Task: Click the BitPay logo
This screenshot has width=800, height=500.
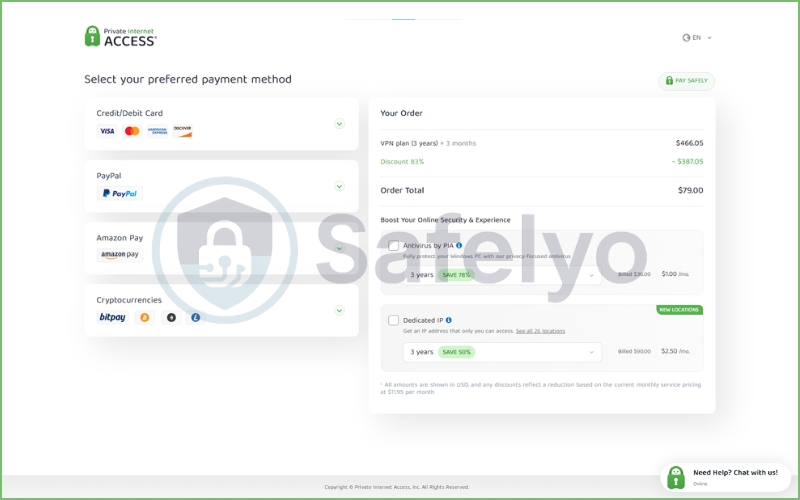Action: [112, 317]
